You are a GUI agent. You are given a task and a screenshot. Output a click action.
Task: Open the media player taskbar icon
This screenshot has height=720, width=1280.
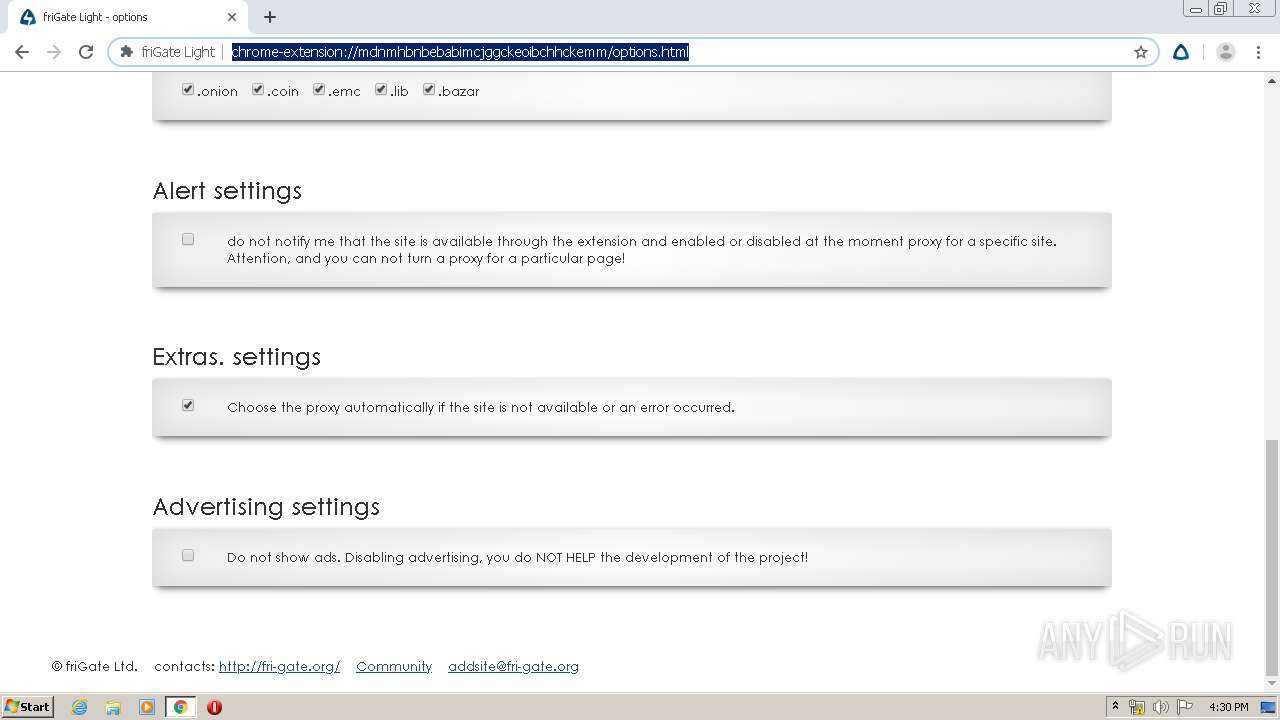(x=147, y=707)
